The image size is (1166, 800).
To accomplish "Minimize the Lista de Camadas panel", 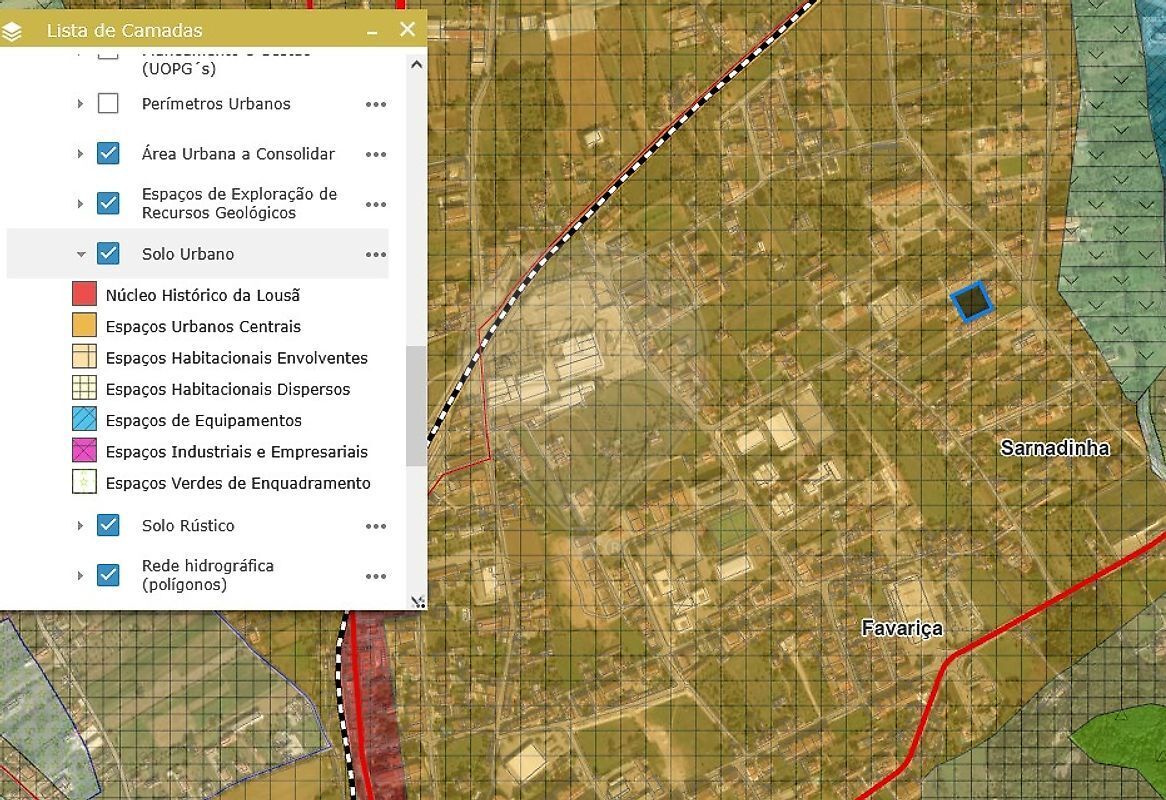I will click(372, 31).
